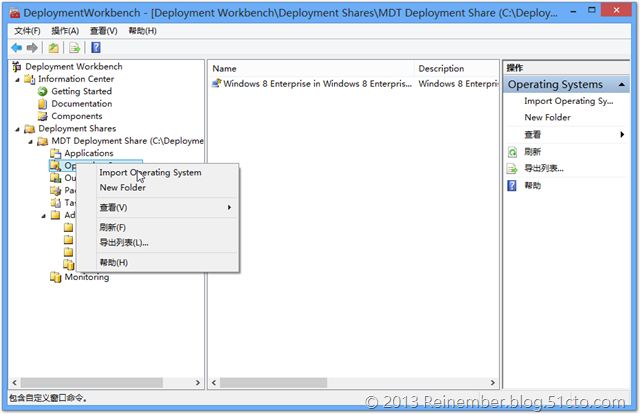Click the tree pane horizontal scrollbar thumb

(x=92, y=383)
